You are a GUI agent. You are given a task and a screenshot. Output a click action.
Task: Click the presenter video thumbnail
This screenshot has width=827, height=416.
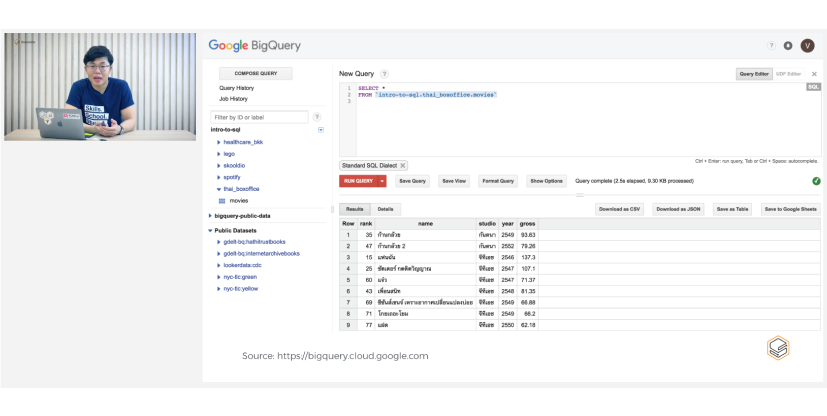pos(100,86)
